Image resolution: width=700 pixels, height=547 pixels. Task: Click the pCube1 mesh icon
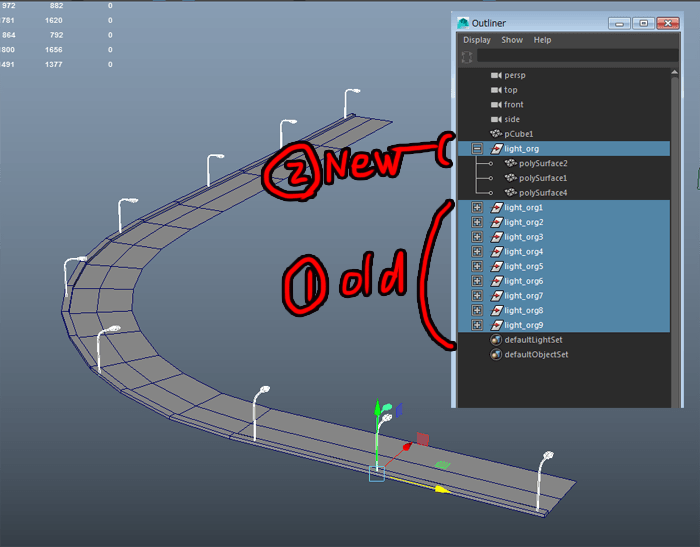click(x=496, y=134)
